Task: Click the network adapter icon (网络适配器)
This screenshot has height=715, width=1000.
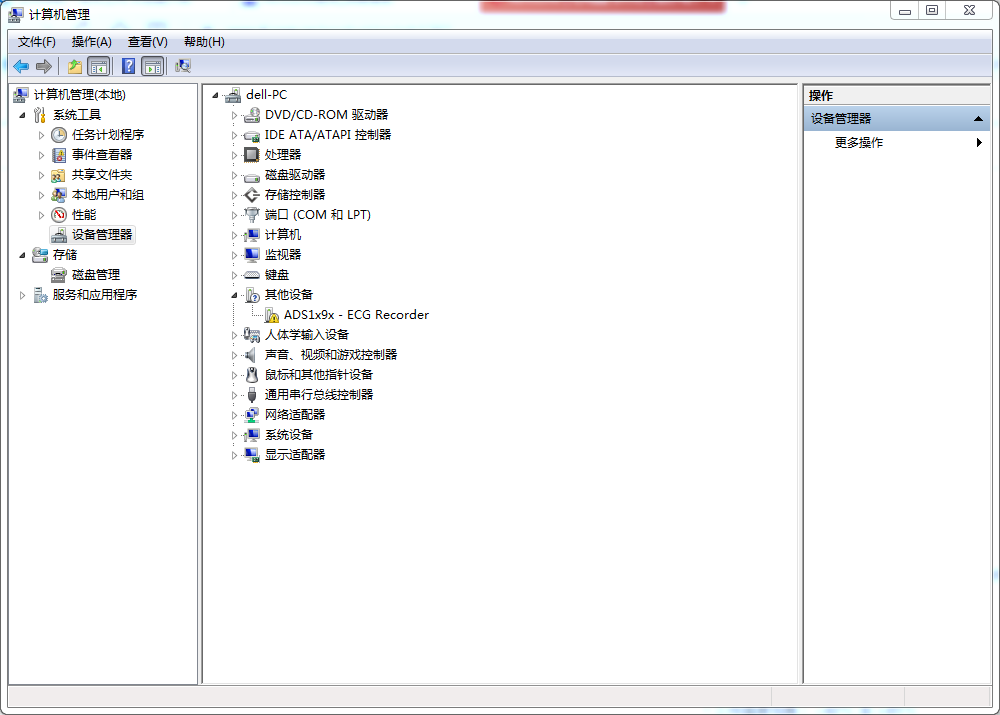Action: [252, 415]
